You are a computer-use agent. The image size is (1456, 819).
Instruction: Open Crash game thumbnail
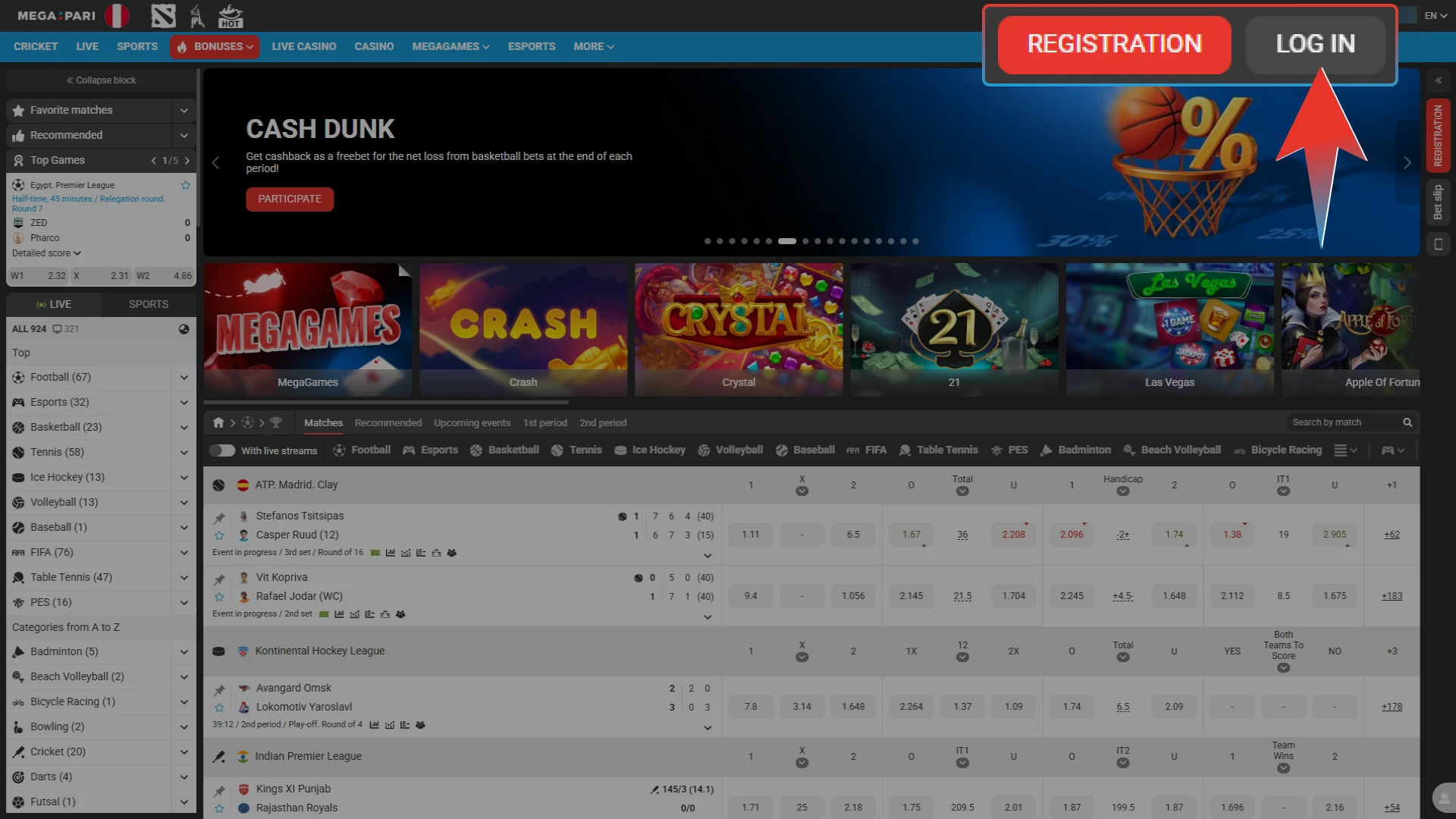tap(523, 329)
